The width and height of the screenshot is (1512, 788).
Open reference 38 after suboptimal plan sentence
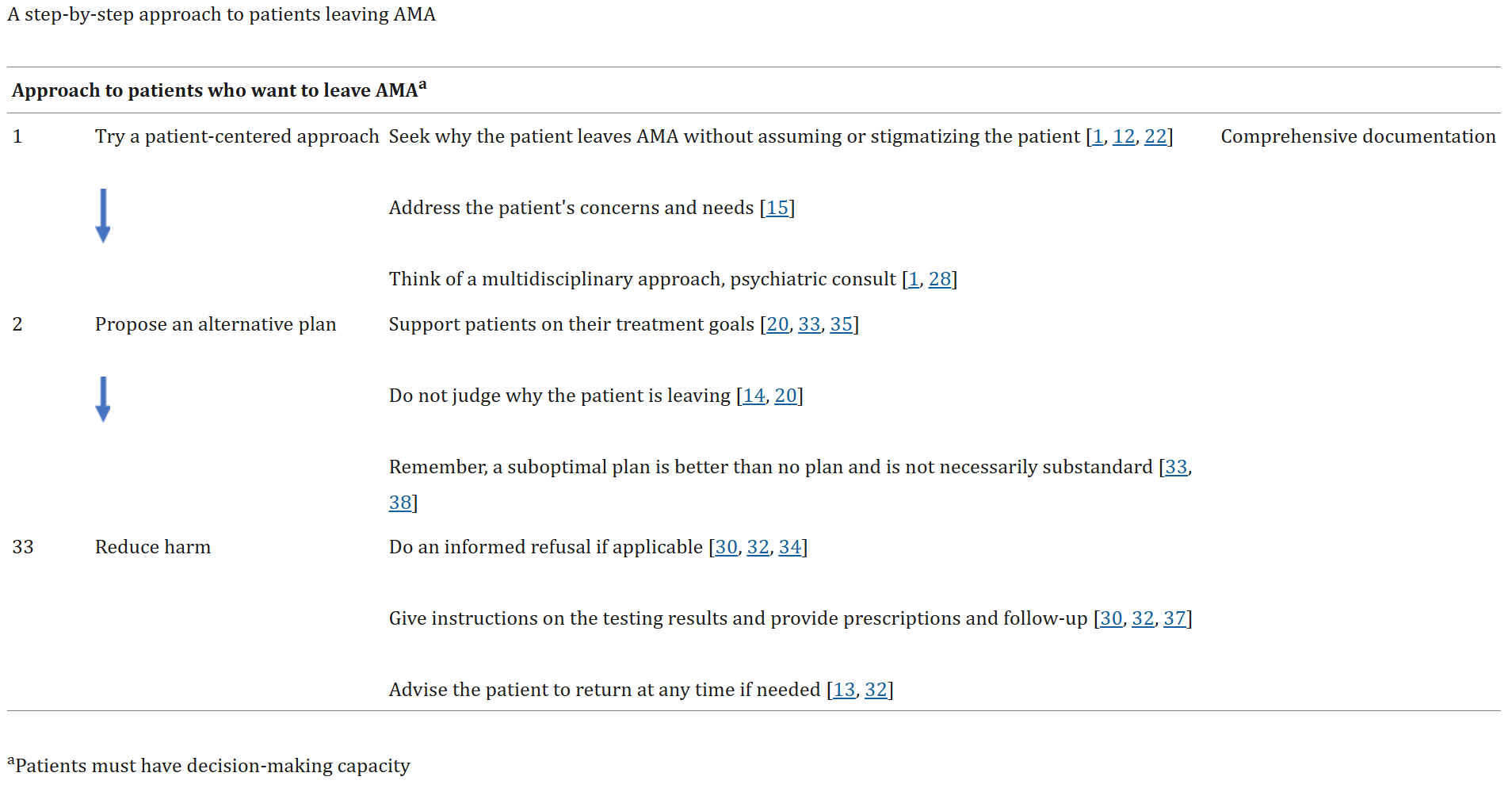click(x=400, y=503)
